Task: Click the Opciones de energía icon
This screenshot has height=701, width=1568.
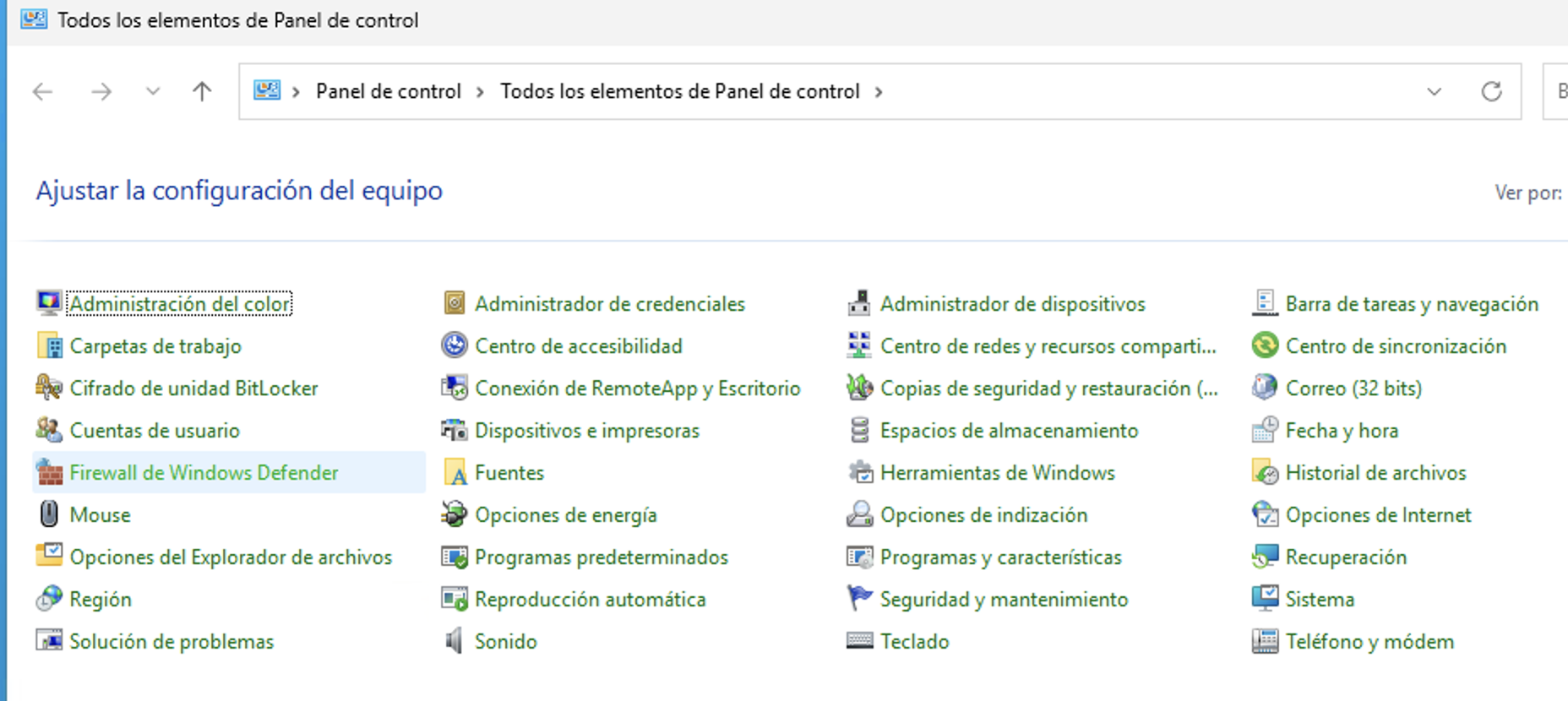Action: point(455,515)
